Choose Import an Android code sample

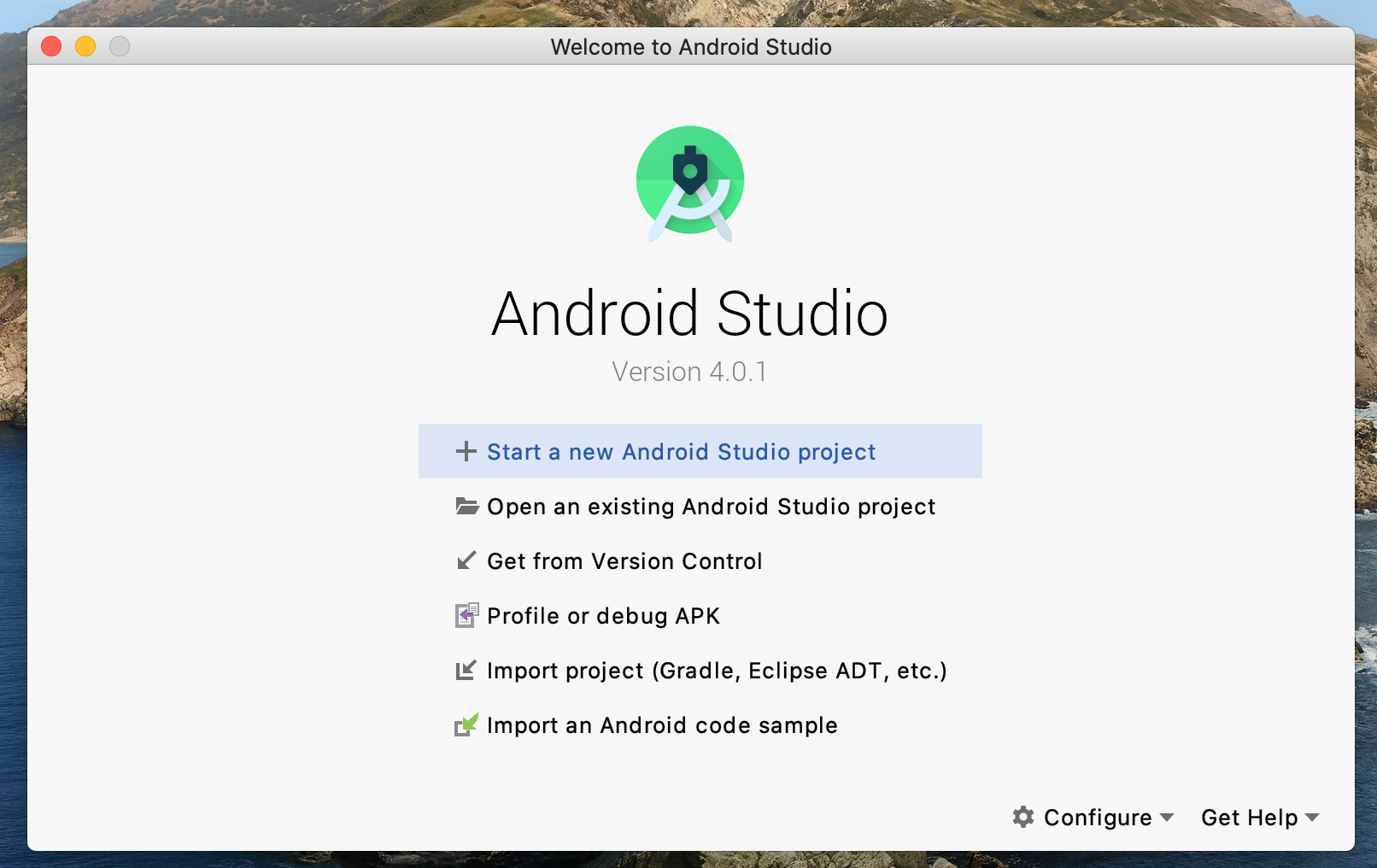700,724
